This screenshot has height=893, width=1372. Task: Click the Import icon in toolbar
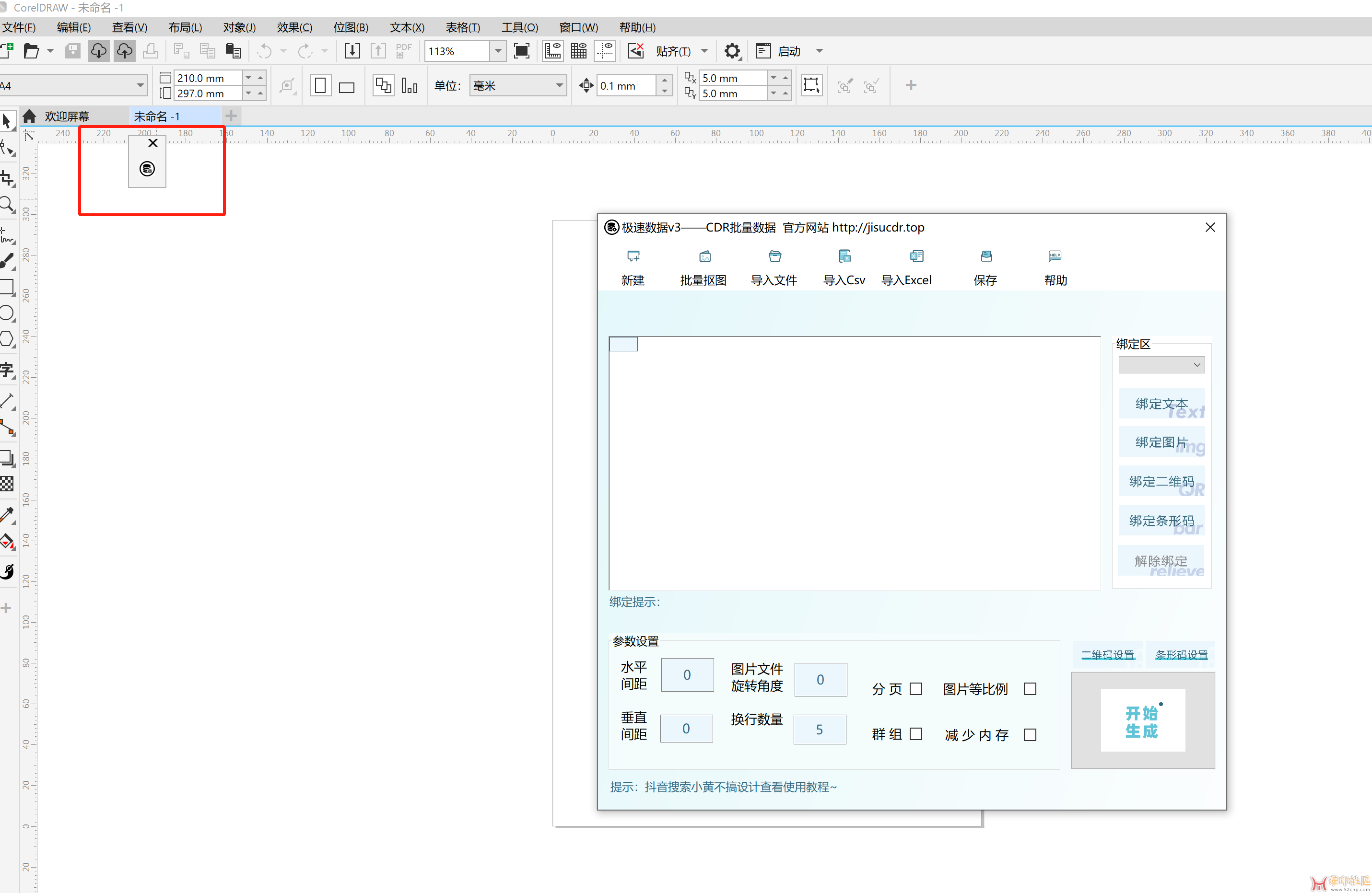352,51
